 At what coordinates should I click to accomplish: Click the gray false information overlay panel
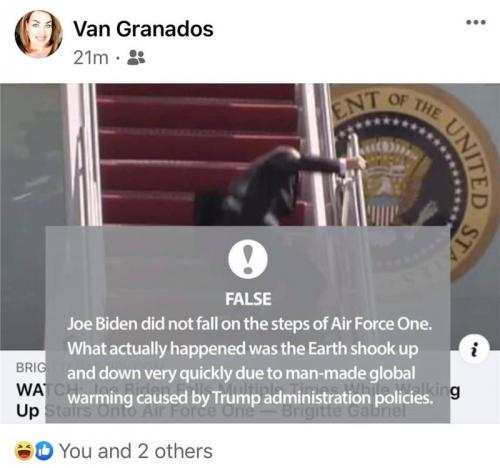coord(248,324)
